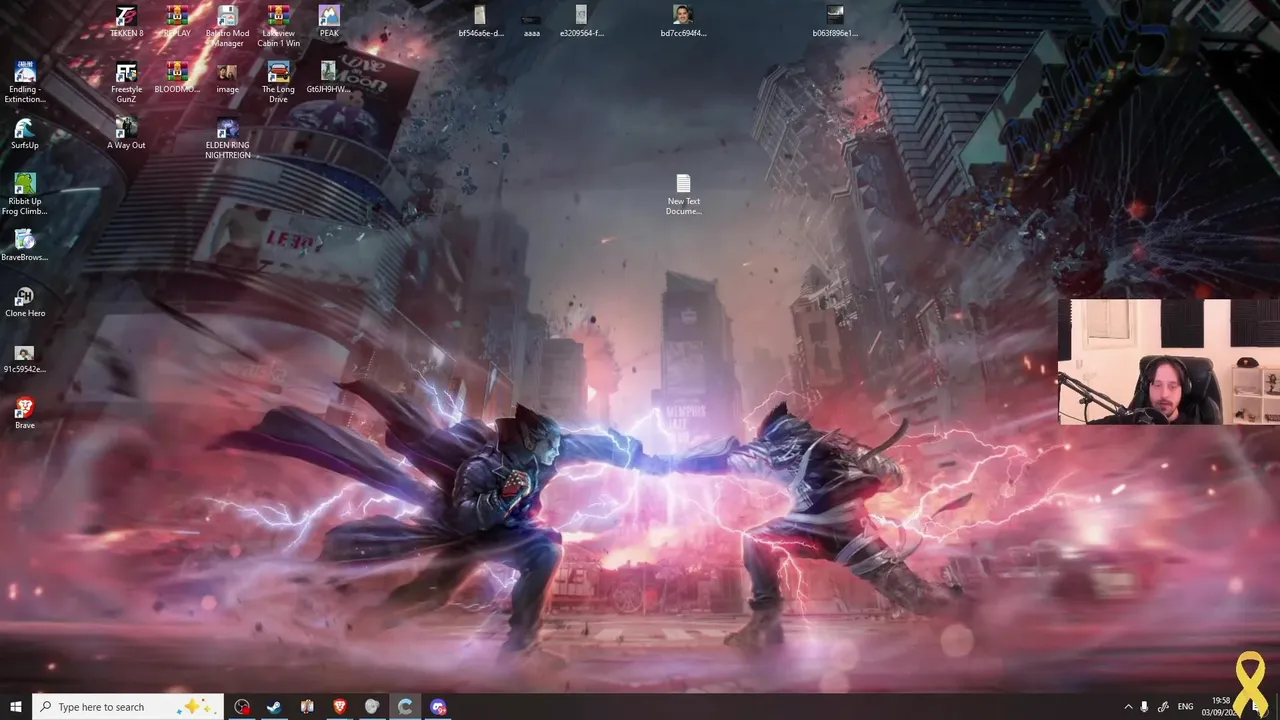1280x720 pixels.
Task: Open the Brave browser taskbar icon
Action: coord(339,707)
